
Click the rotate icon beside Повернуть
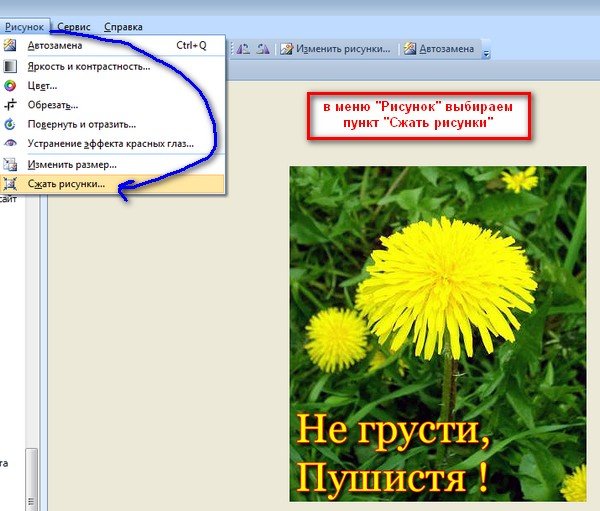tap(10, 124)
